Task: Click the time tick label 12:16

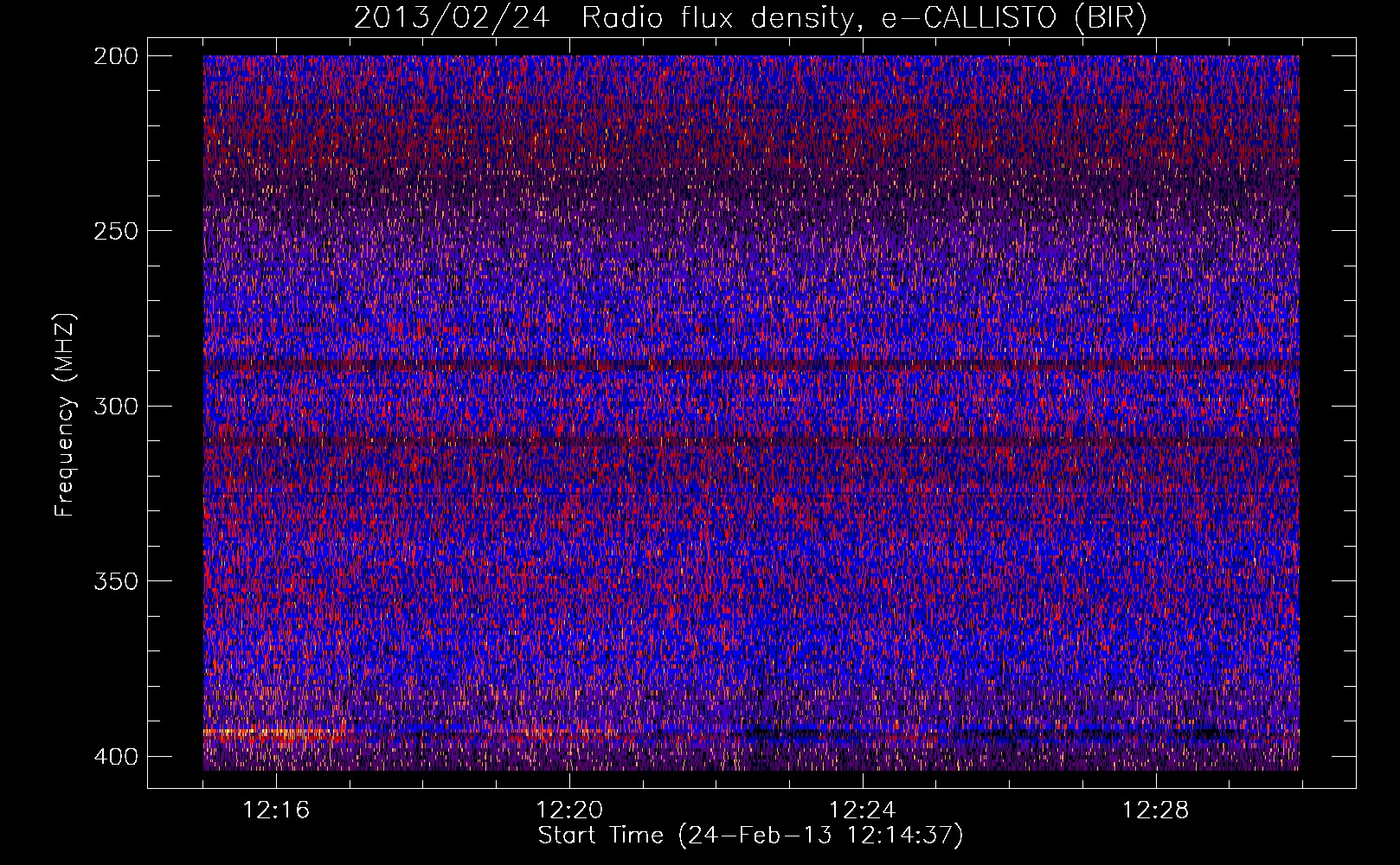Action: [x=277, y=811]
